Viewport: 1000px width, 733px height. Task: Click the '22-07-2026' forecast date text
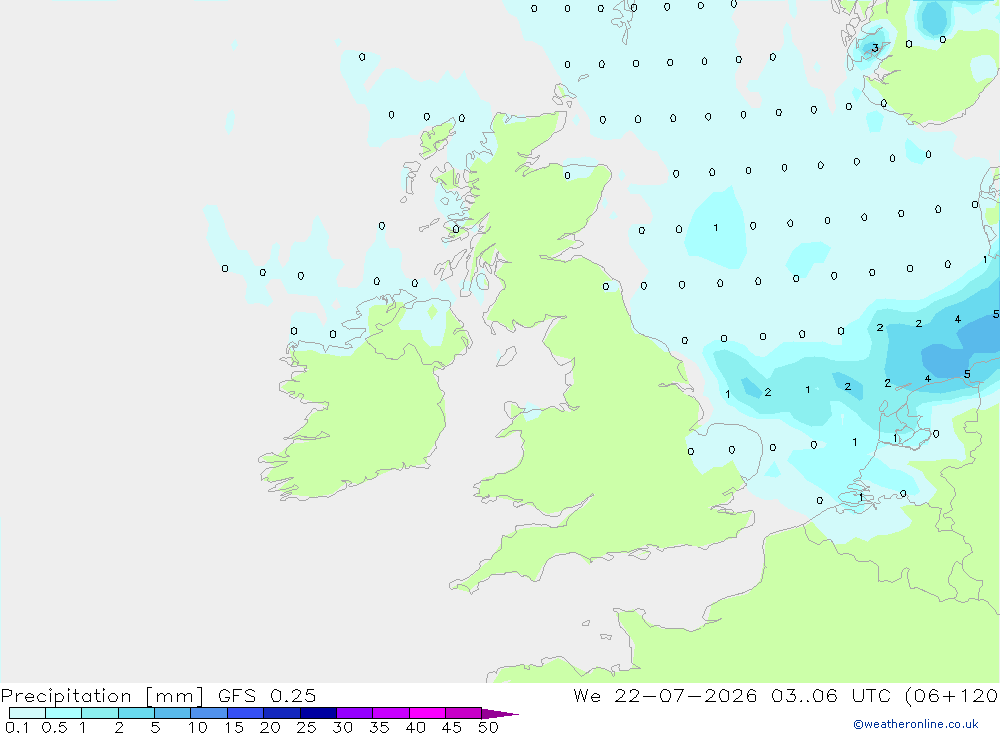coord(686,695)
